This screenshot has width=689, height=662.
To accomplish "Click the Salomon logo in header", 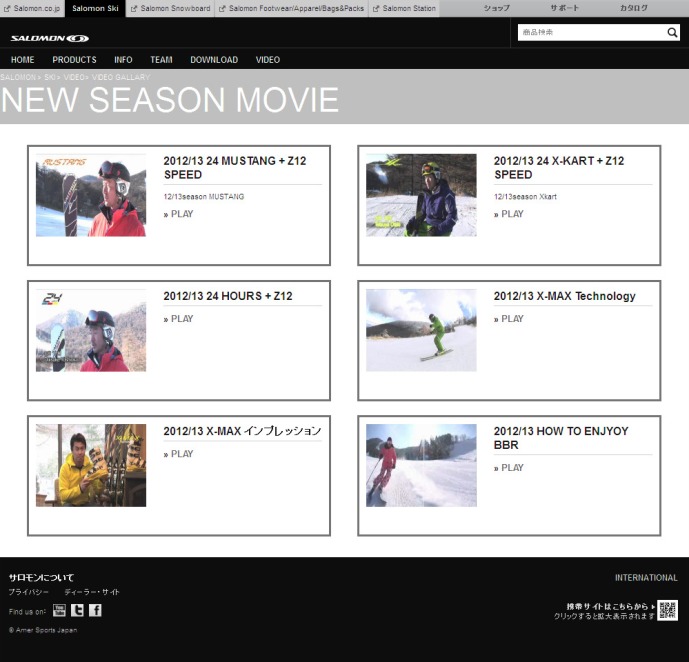I will tap(50, 39).
